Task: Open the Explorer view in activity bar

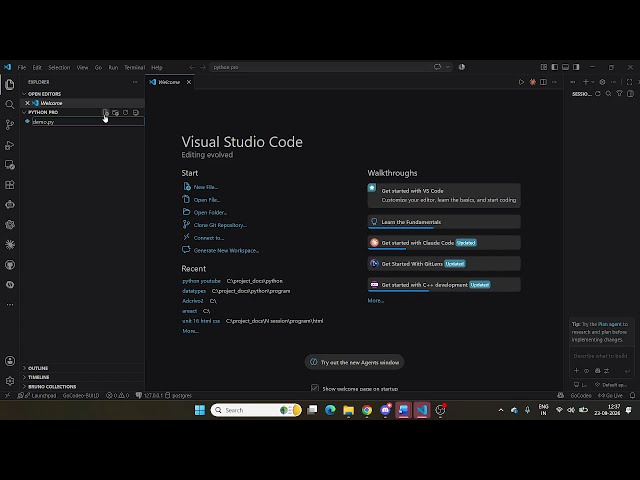Action: pos(10,84)
